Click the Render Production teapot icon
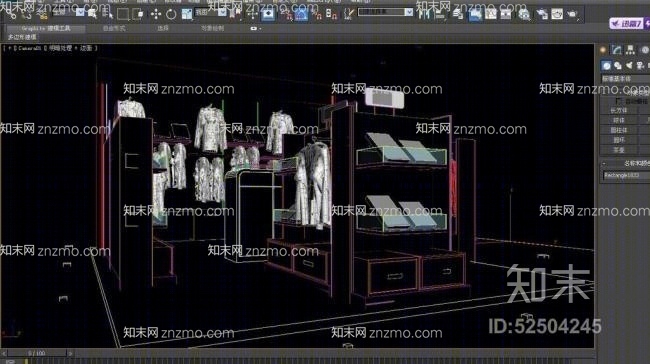The height and width of the screenshot is (364, 650). click(x=572, y=15)
